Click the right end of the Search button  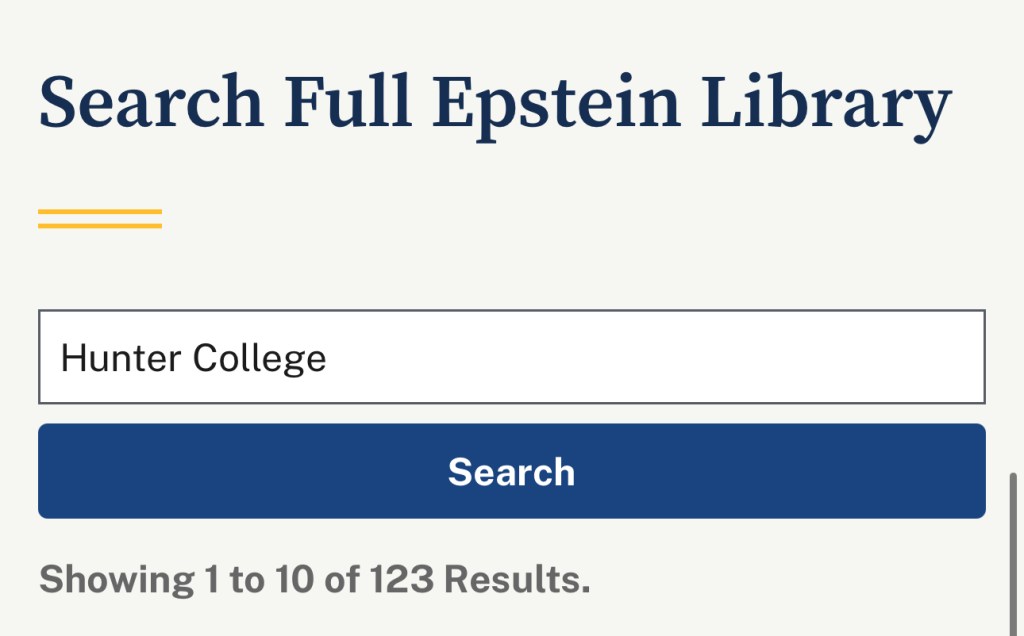click(962, 471)
